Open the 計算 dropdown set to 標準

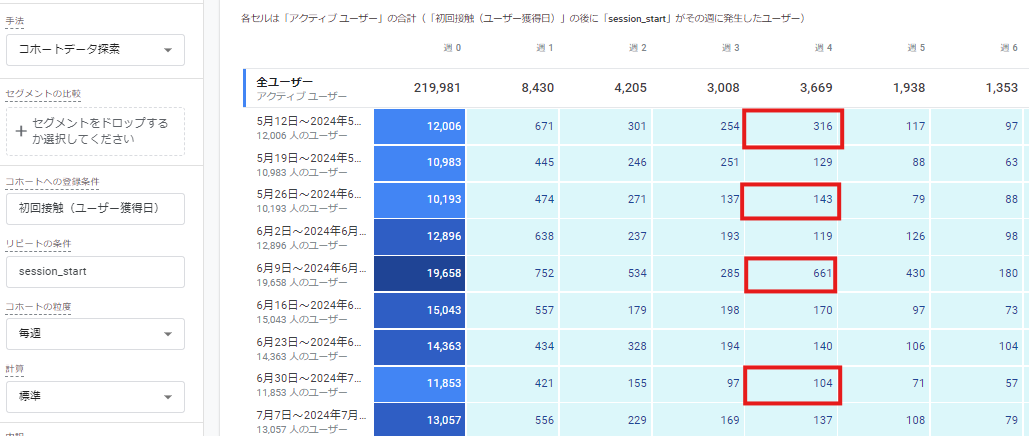click(94, 396)
